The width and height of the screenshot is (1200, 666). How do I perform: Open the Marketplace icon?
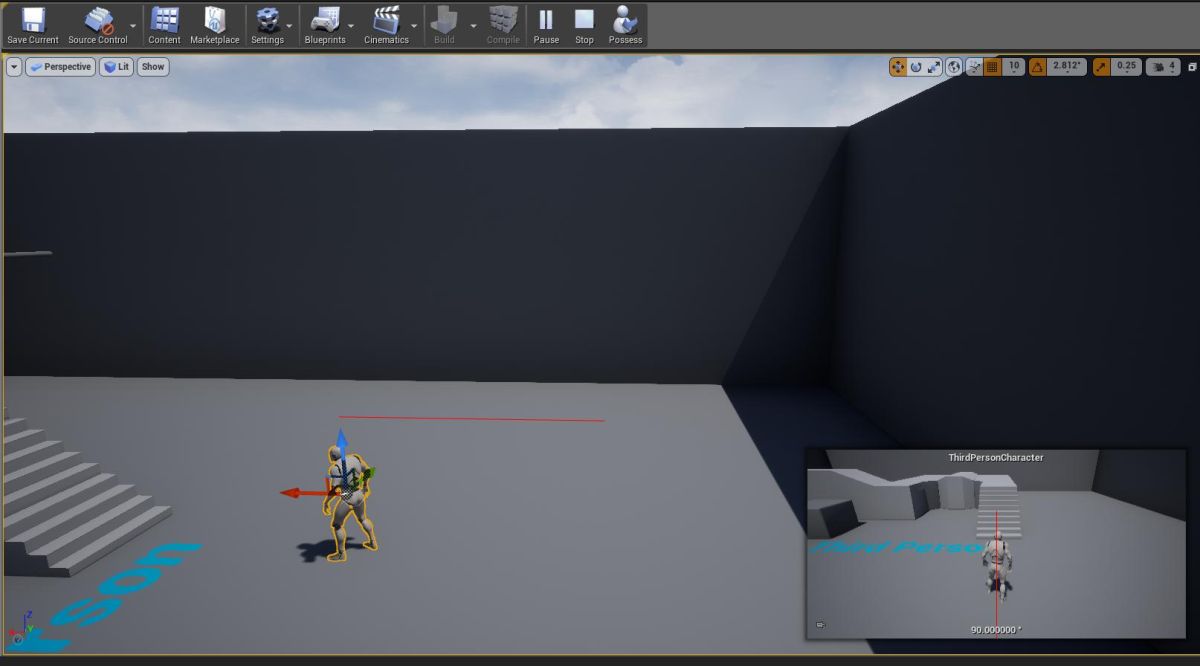pyautogui.click(x=215, y=25)
